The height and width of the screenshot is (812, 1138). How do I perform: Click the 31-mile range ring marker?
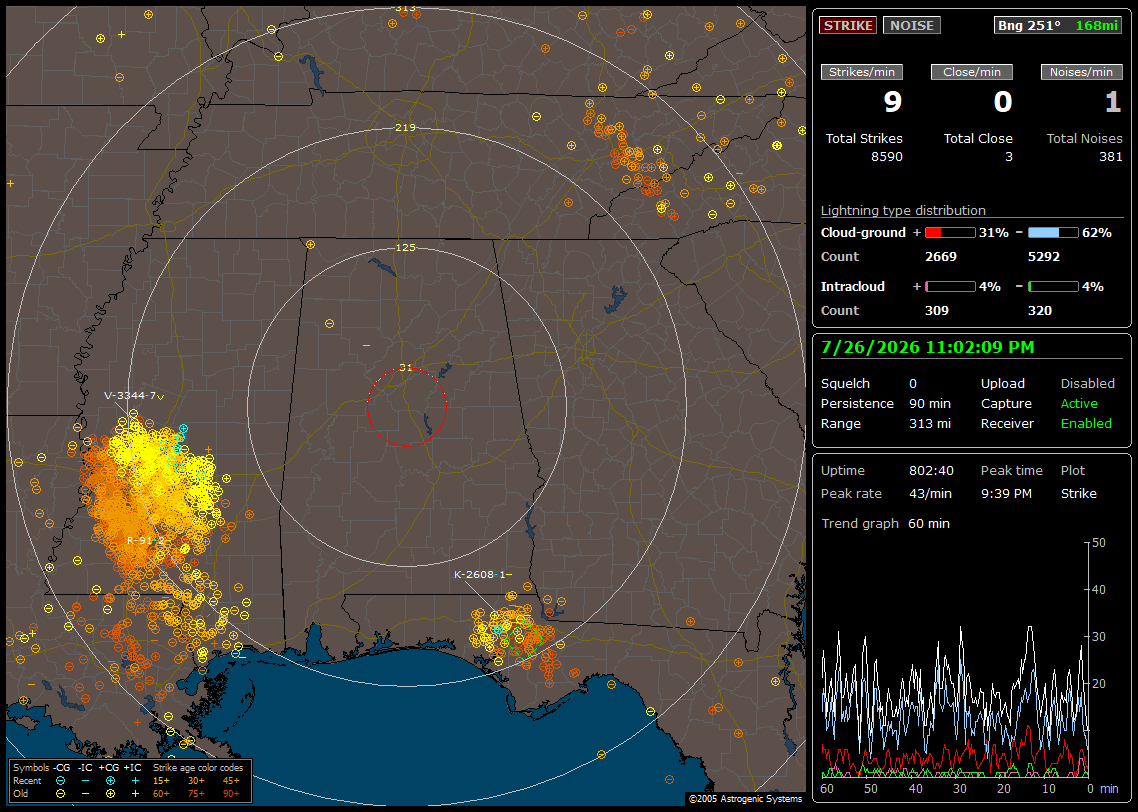point(406,368)
